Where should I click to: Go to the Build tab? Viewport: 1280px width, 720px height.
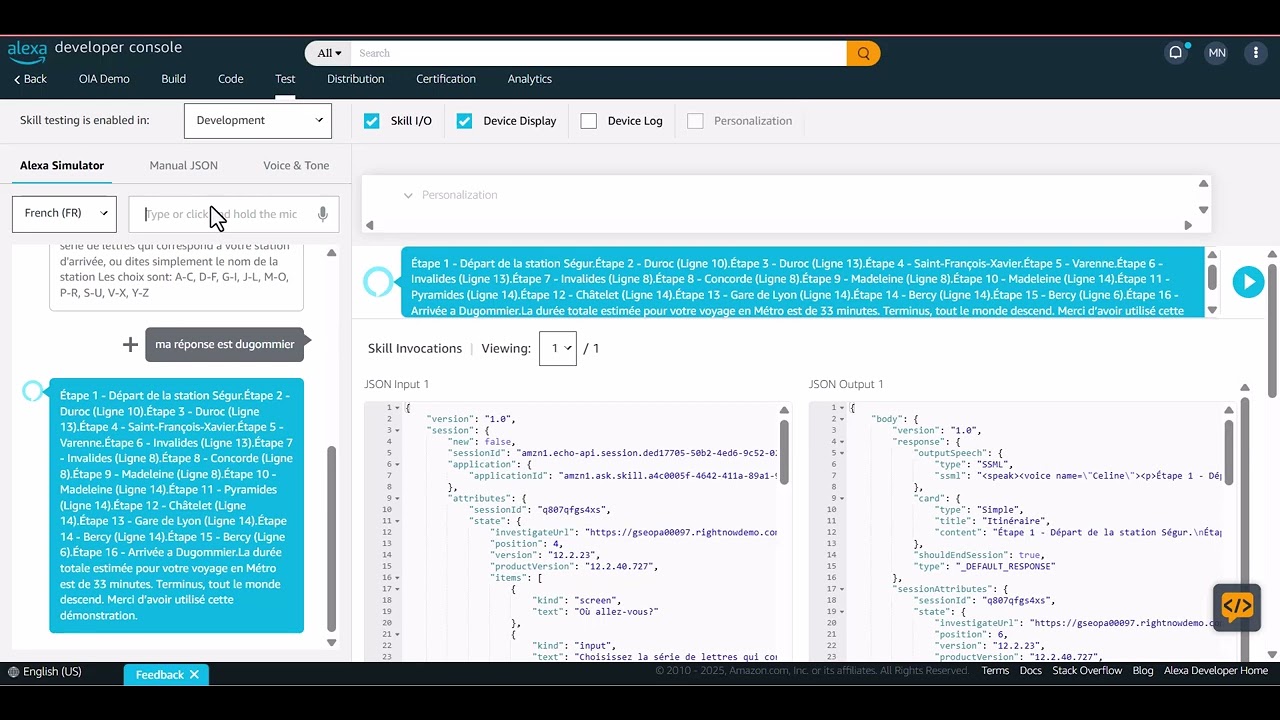click(174, 79)
